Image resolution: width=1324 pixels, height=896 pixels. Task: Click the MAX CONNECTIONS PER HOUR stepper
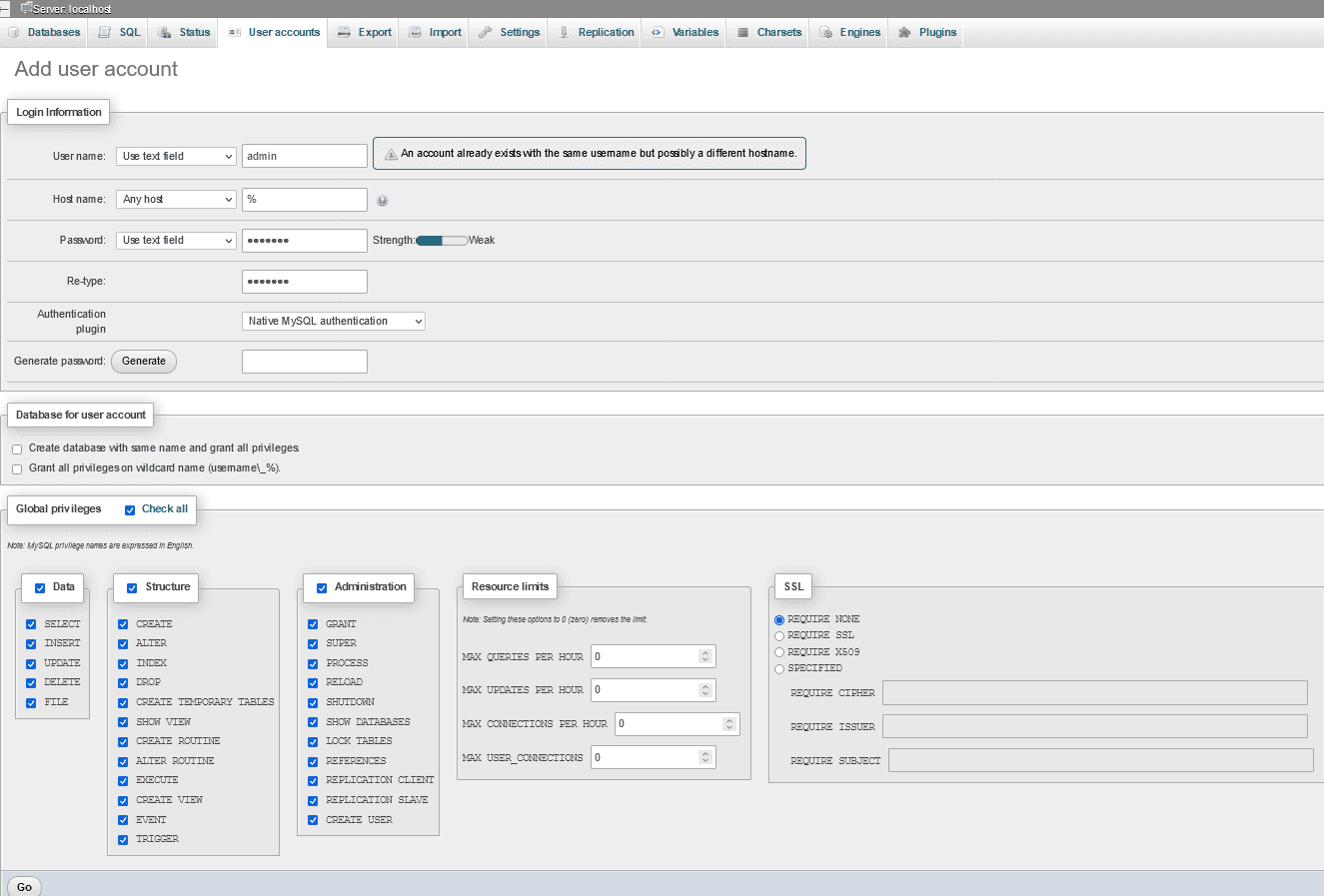(728, 724)
